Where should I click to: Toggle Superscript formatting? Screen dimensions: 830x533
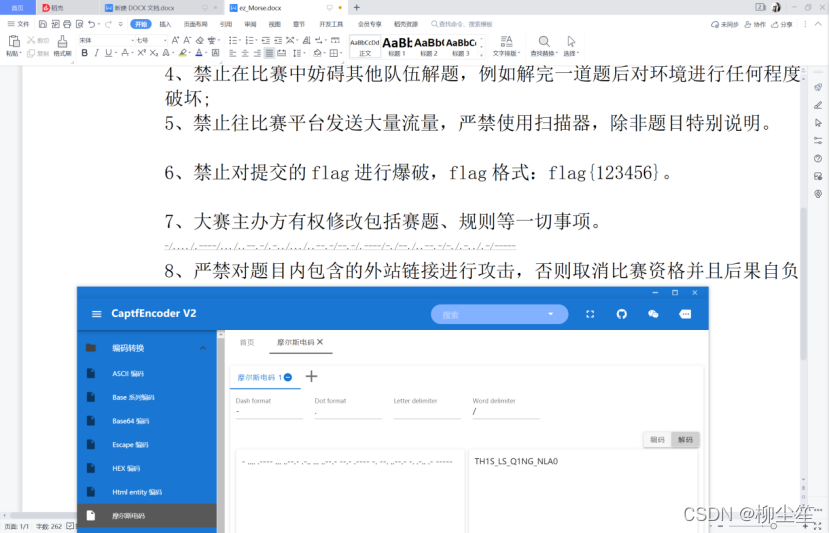click(x=141, y=53)
